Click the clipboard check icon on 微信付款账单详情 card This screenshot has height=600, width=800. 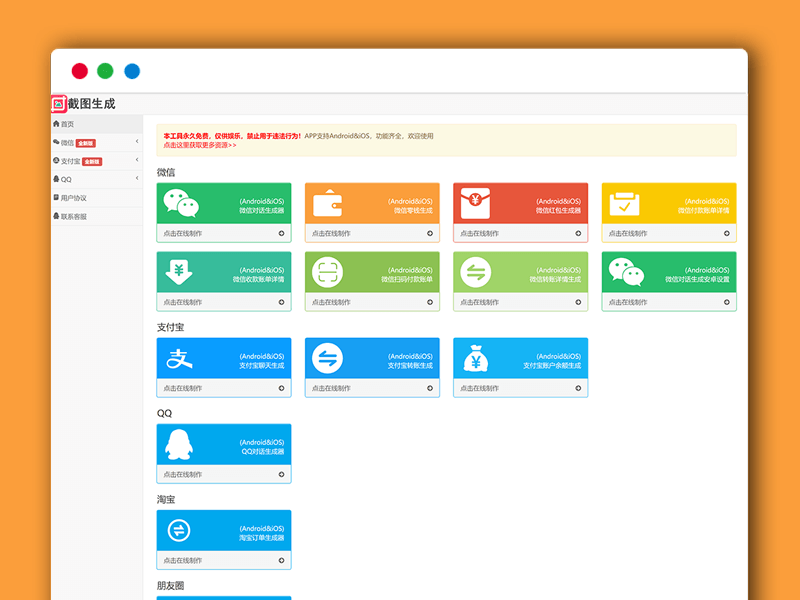pyautogui.click(x=624, y=205)
